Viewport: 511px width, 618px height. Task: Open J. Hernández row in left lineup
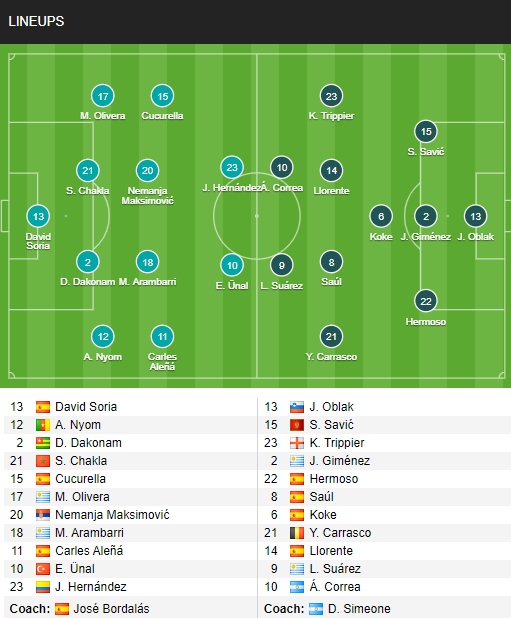pyautogui.click(x=130, y=587)
